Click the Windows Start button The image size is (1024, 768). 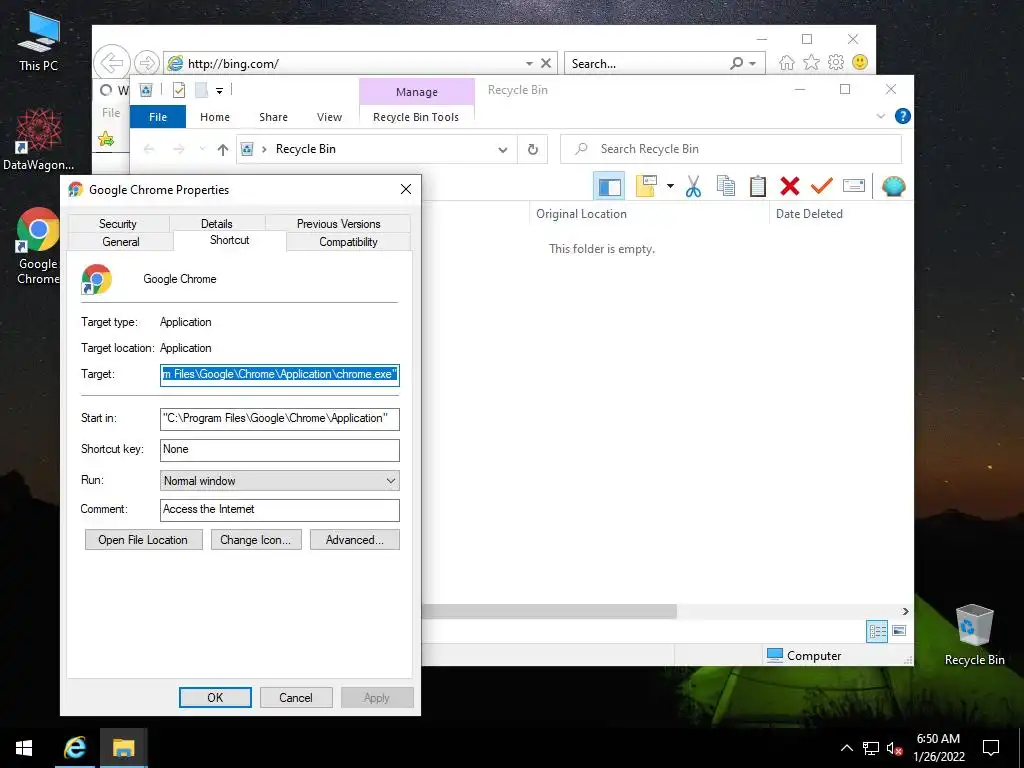coord(24,748)
